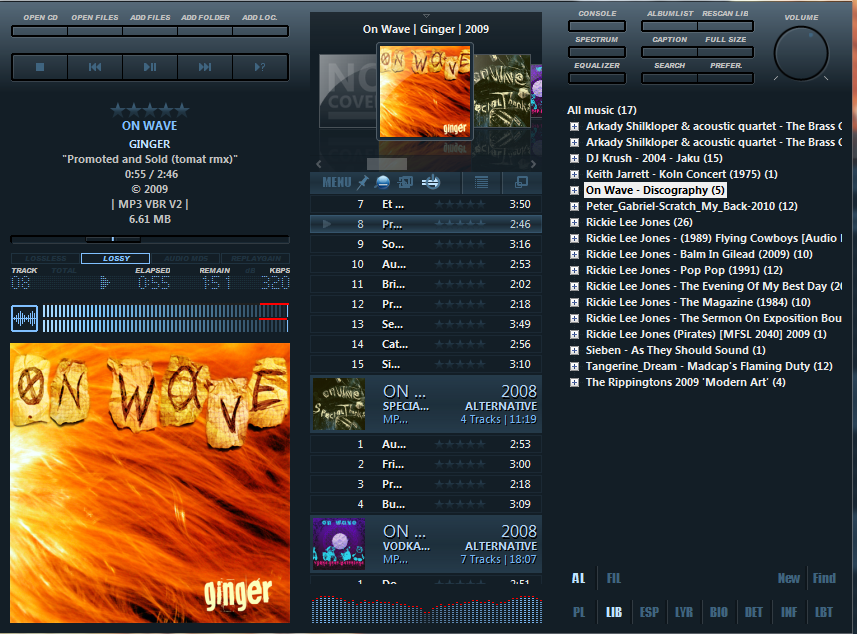Click the list view icon in playlist toolbar
Image resolution: width=857 pixels, height=634 pixels.
click(x=482, y=183)
